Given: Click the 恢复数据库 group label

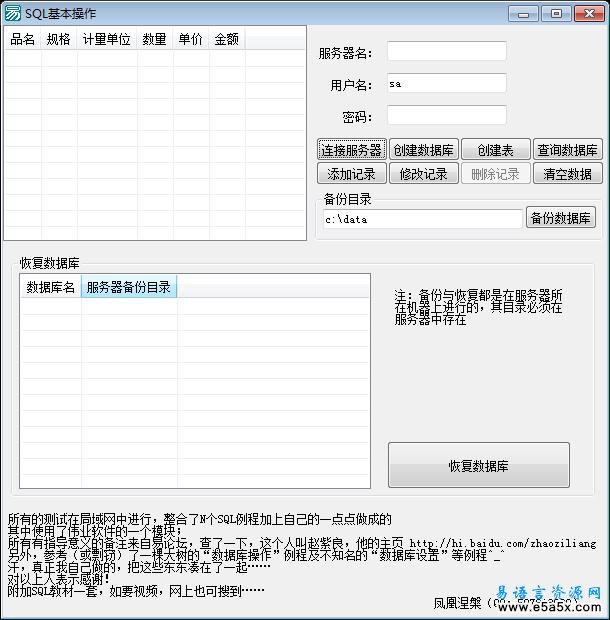Looking at the screenshot, I should click(x=50, y=263).
